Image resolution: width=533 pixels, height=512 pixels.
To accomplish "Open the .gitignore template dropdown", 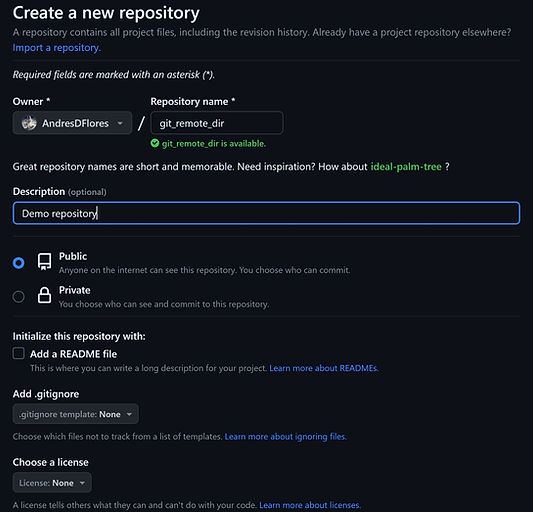I will (x=75, y=414).
